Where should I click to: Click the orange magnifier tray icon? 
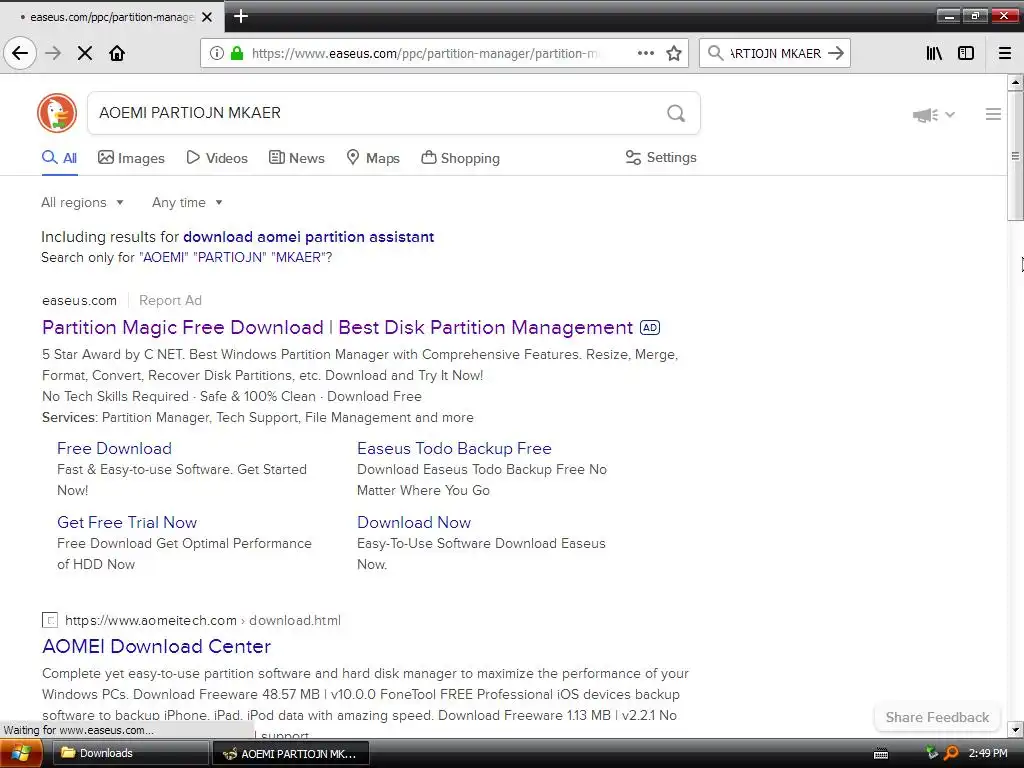[952, 754]
